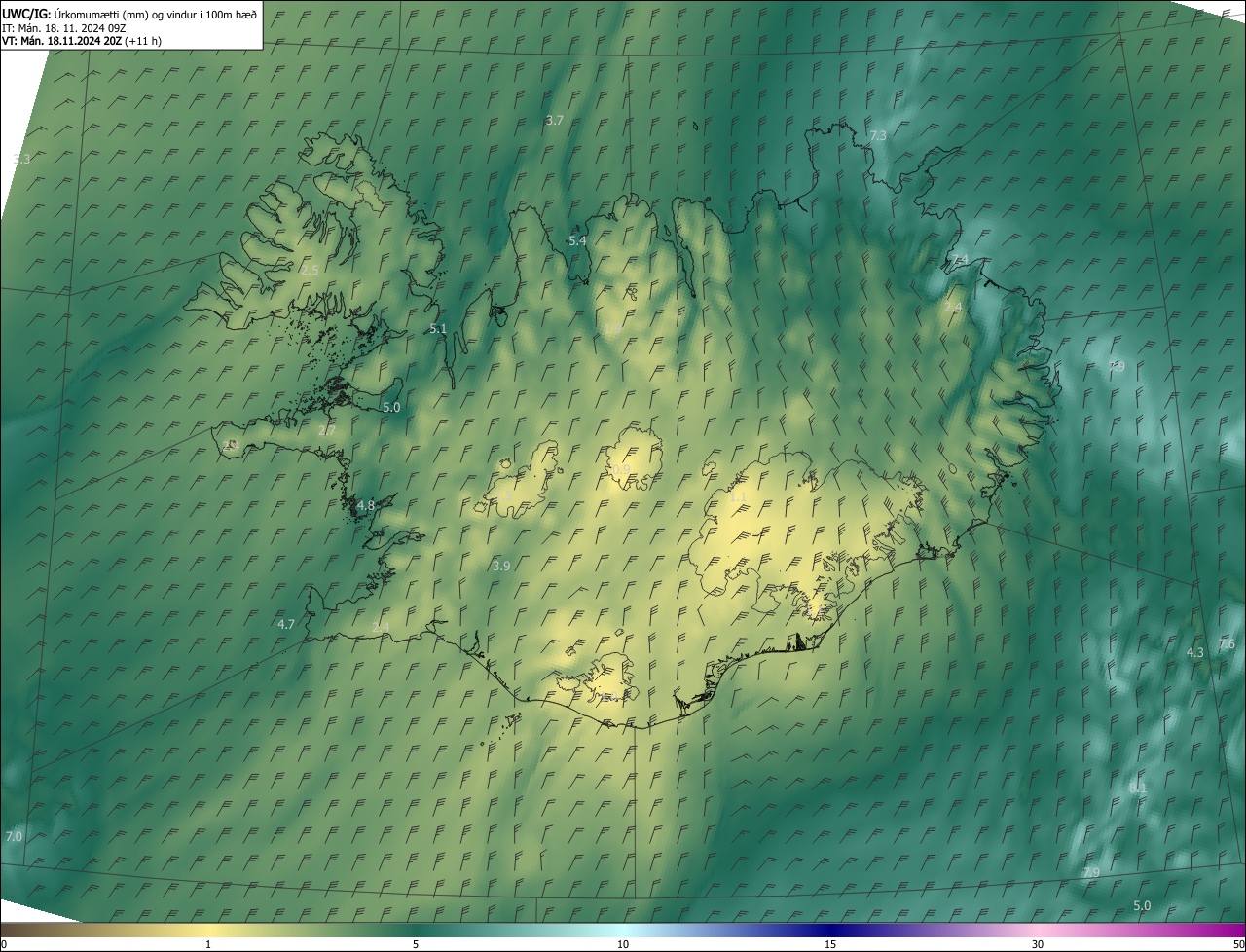Click the 1.1 value label
Image resolution: width=1246 pixels, height=952 pixels.
point(738,497)
